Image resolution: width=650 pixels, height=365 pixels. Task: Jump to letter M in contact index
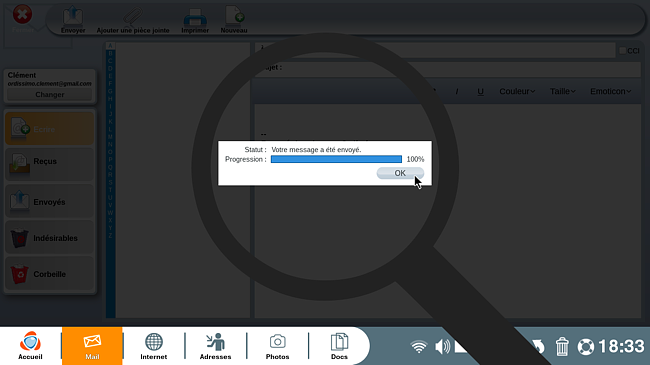110,137
